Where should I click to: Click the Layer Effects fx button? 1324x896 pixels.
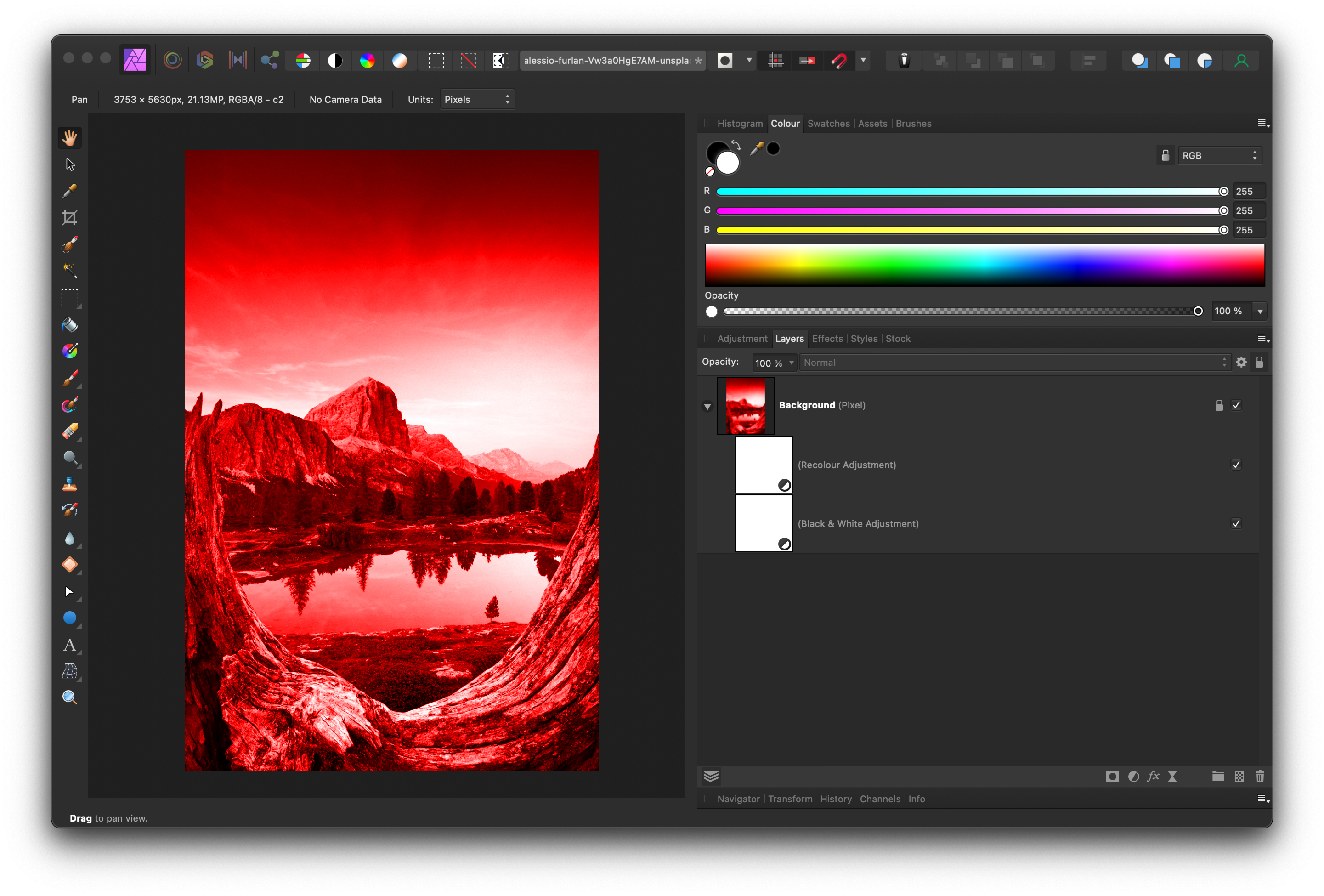point(1153,777)
